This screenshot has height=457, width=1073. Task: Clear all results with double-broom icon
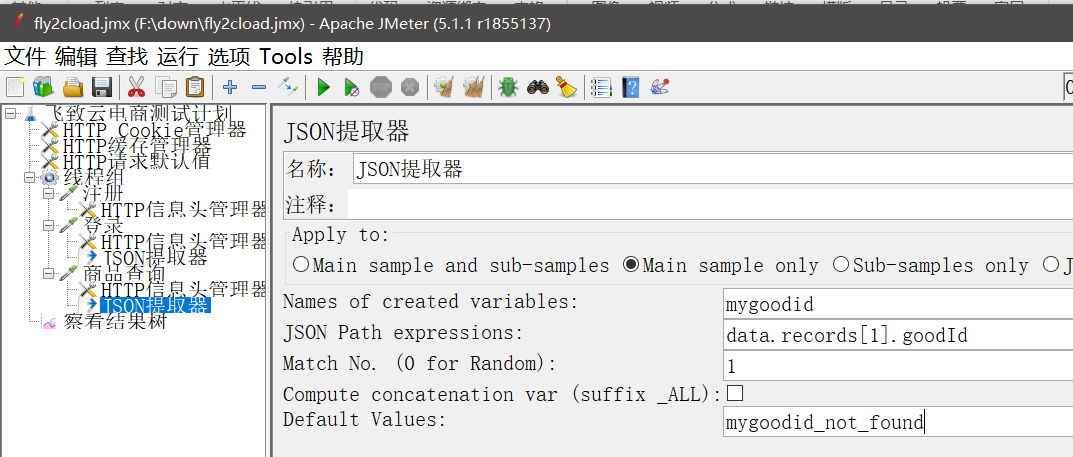point(474,87)
